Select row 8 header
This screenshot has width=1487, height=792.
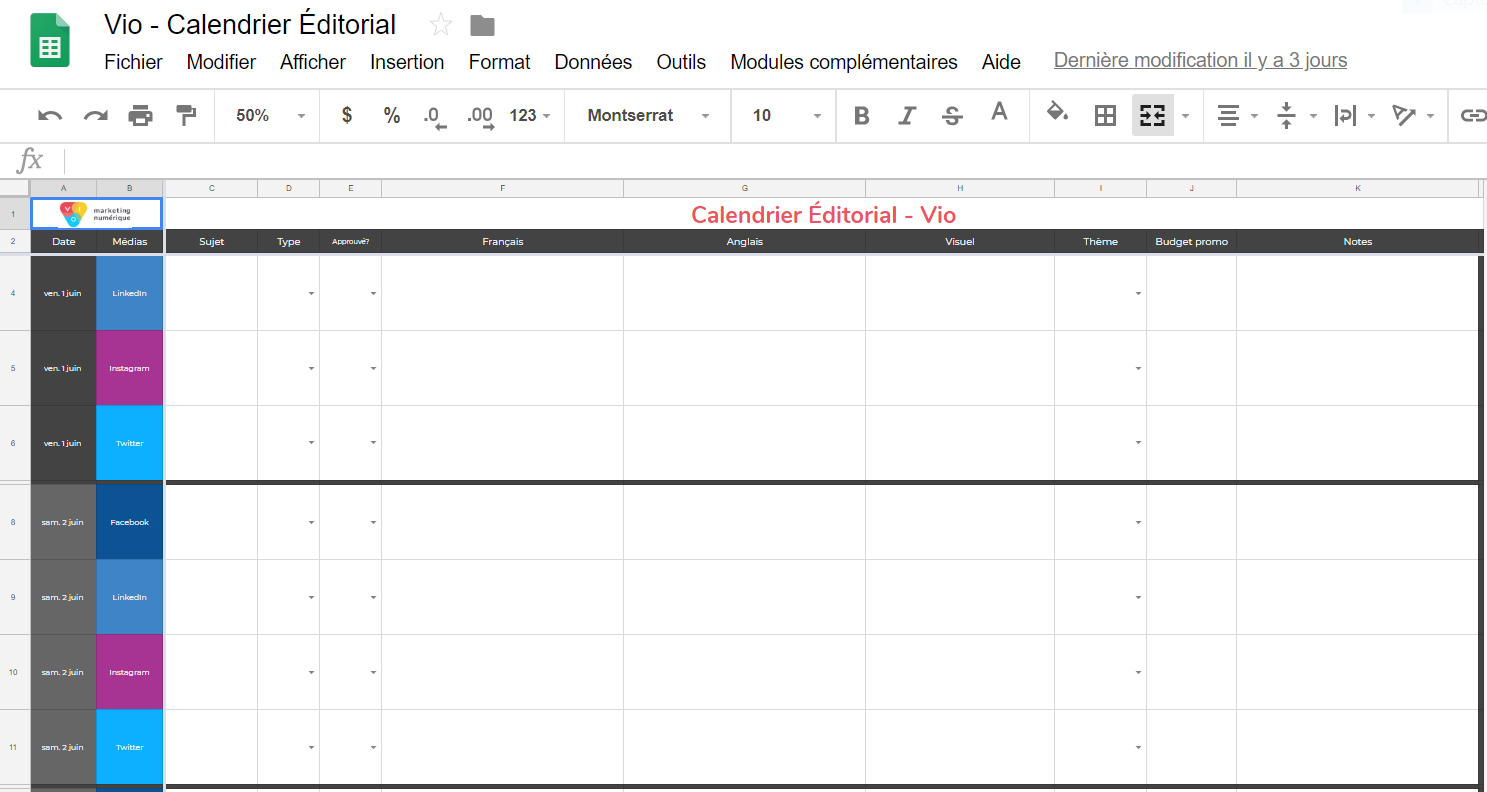14,522
